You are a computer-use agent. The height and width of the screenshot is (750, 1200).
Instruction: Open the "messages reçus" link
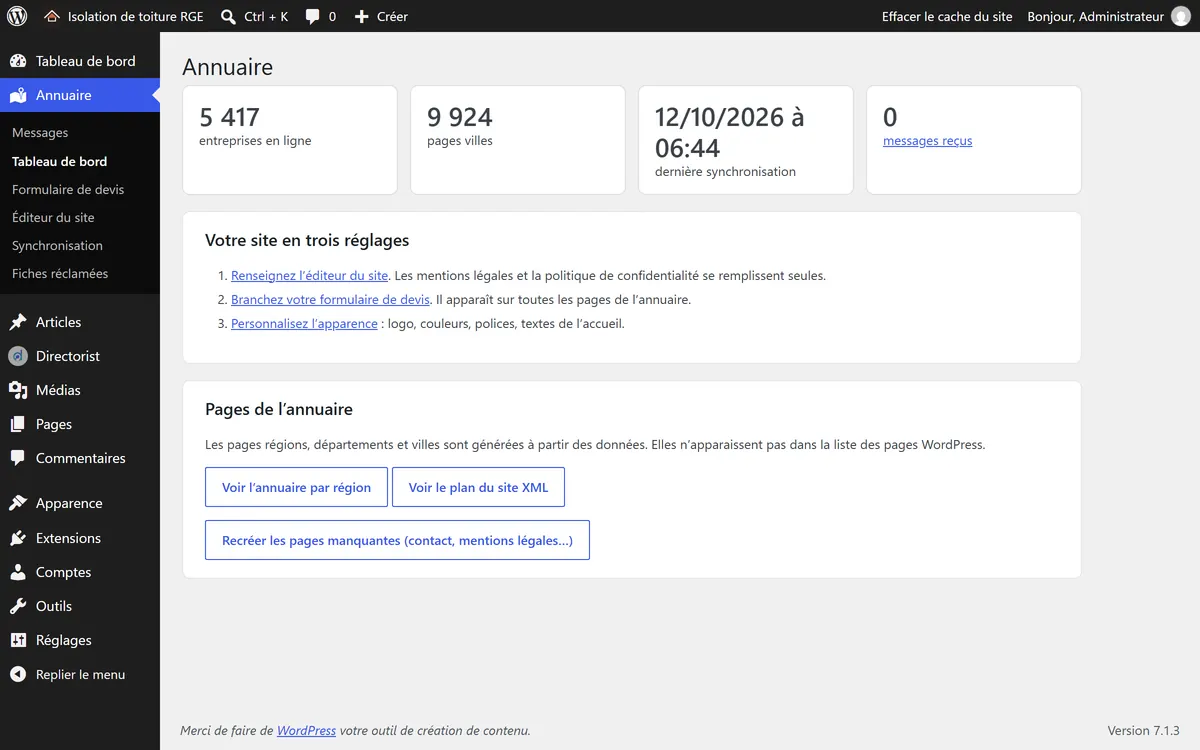click(927, 141)
